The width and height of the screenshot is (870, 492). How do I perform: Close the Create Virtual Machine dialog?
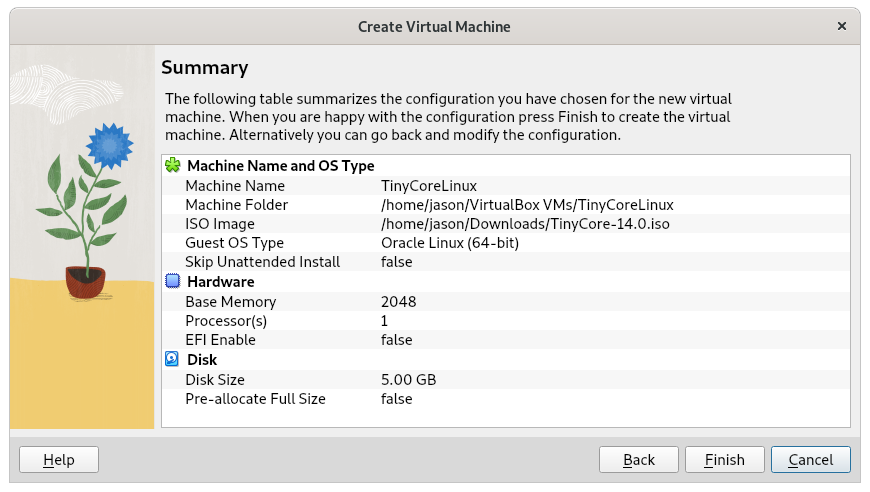pos(842,26)
